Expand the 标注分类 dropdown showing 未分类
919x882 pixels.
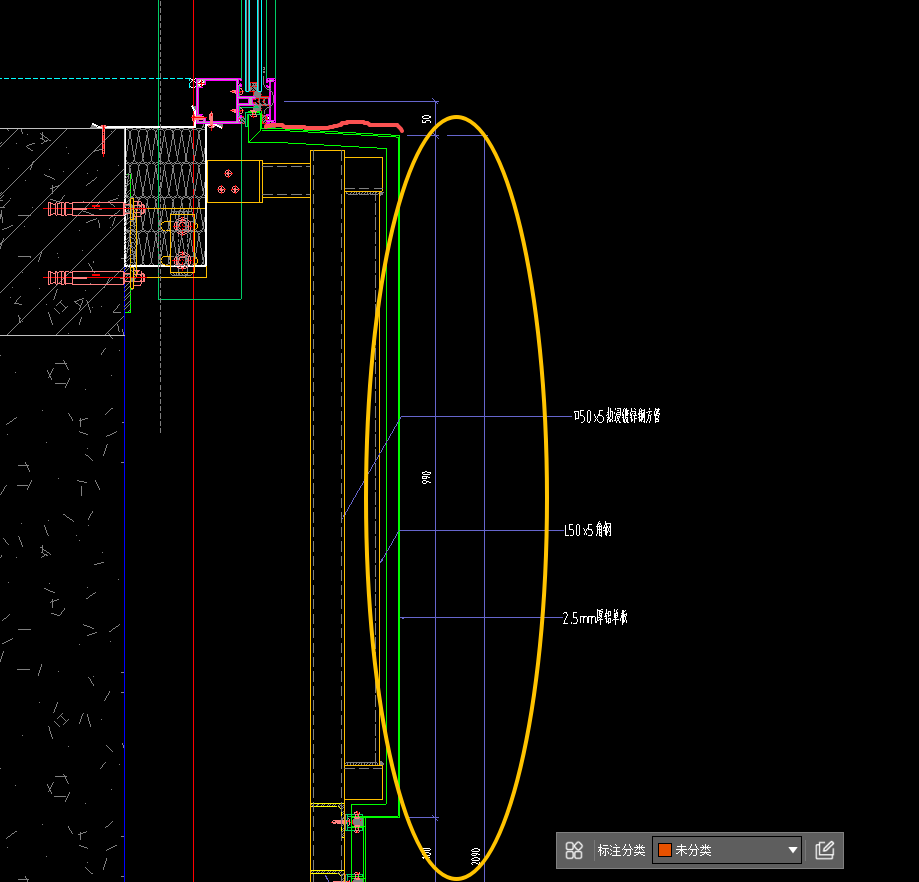(727, 850)
